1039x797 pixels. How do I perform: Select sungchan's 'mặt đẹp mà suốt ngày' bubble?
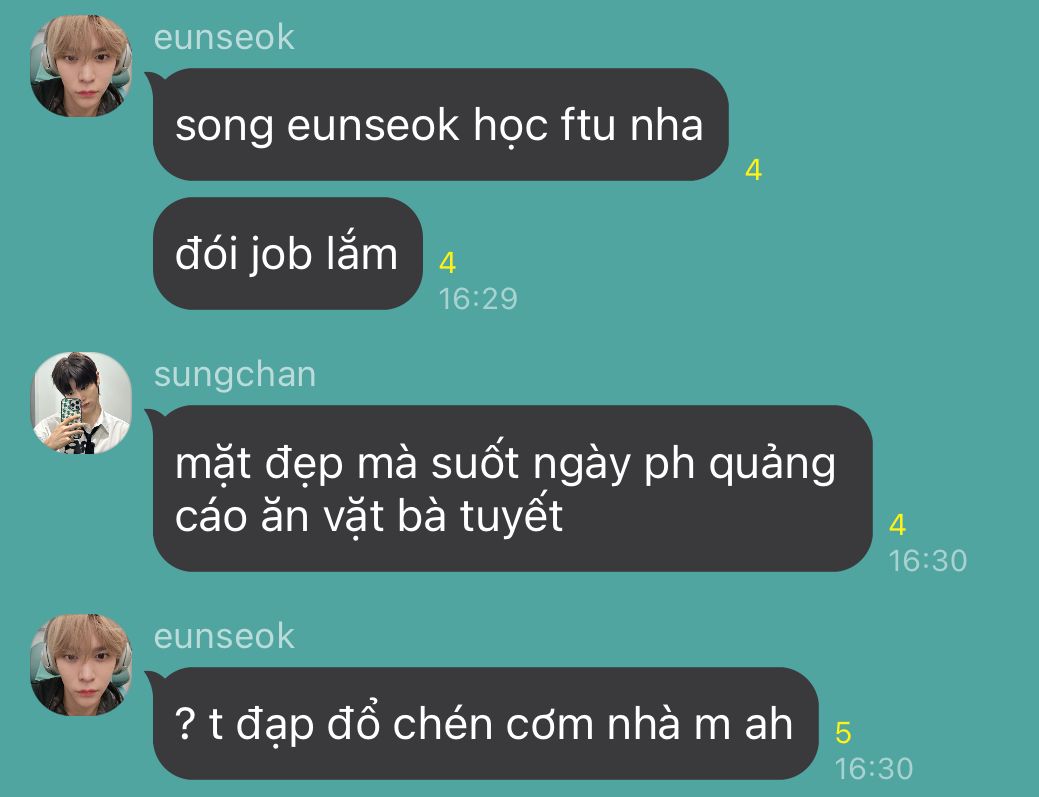(x=512, y=488)
